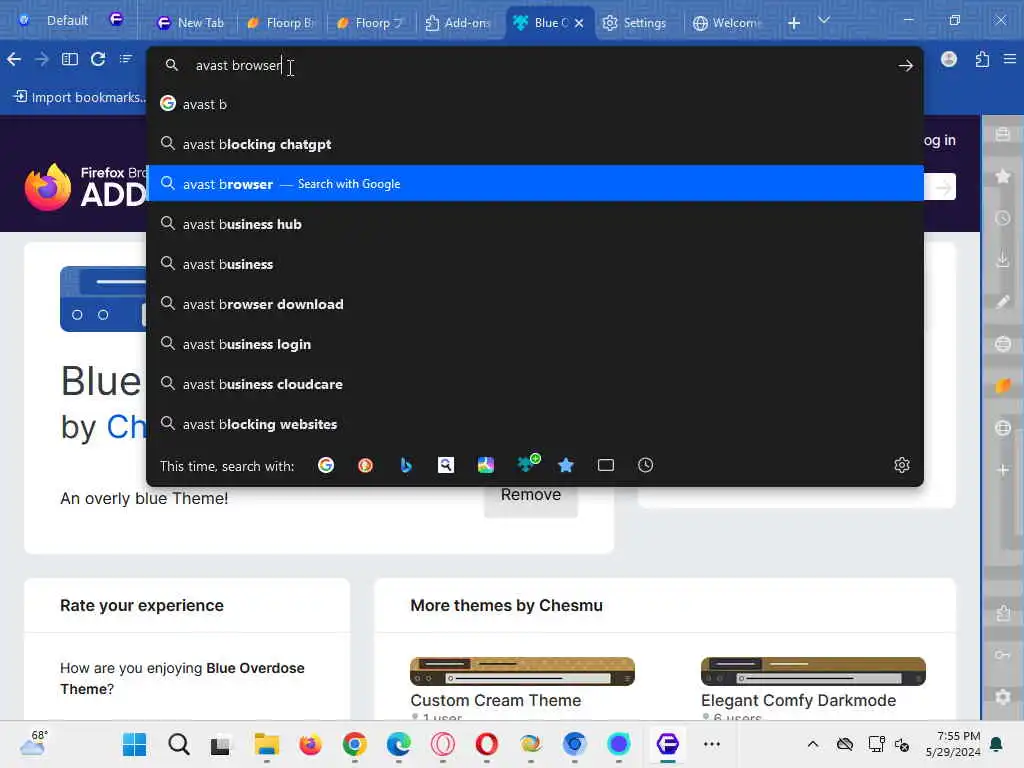Screen dimensions: 1024x768
Task: Open File Explorer from taskbar
Action: pyautogui.click(x=266, y=744)
